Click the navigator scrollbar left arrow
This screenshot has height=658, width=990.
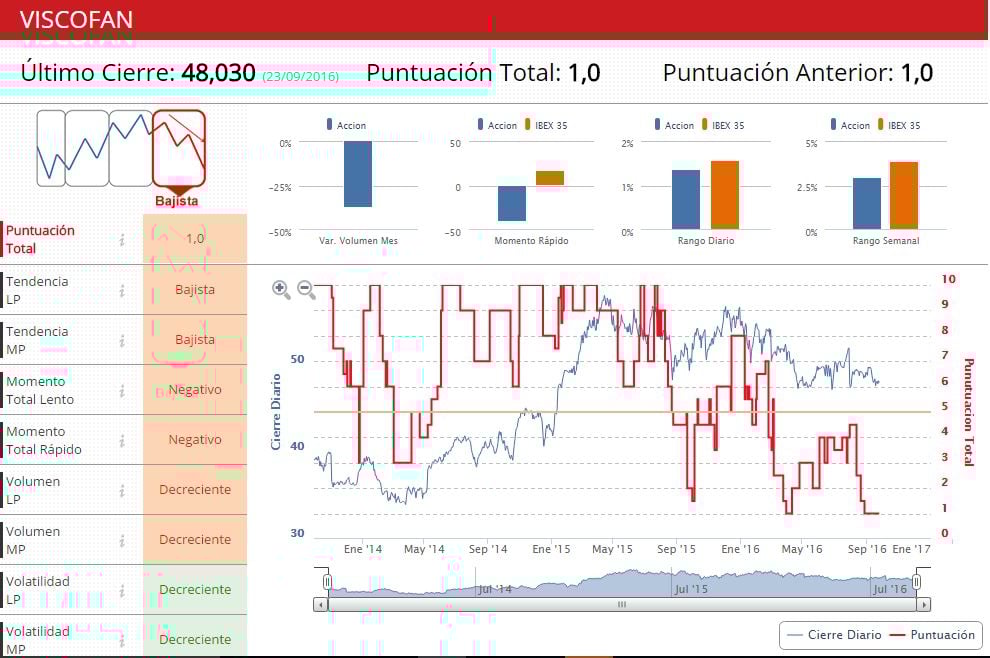click(321, 605)
